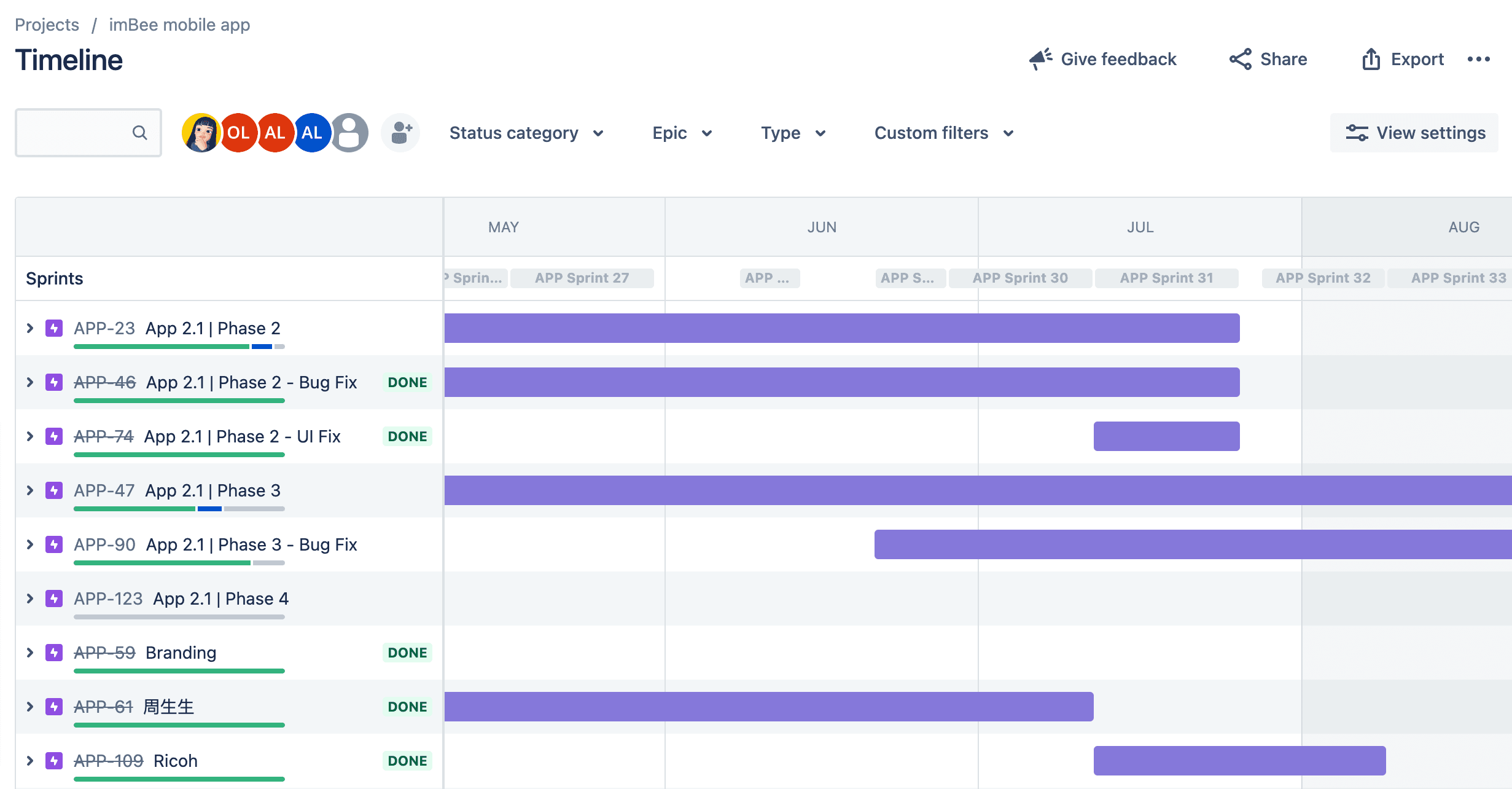Go to the Projects breadcrumb link
The width and height of the screenshot is (1512, 789).
(x=47, y=25)
